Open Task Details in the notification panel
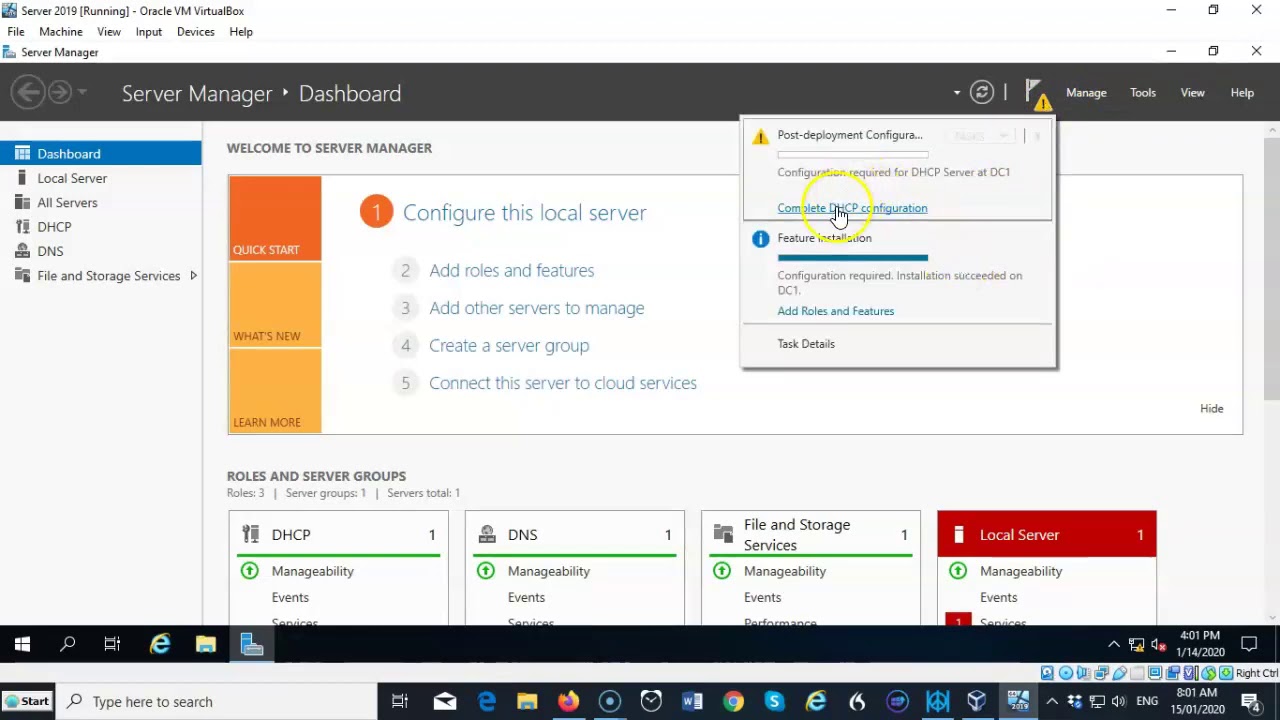 click(x=806, y=344)
